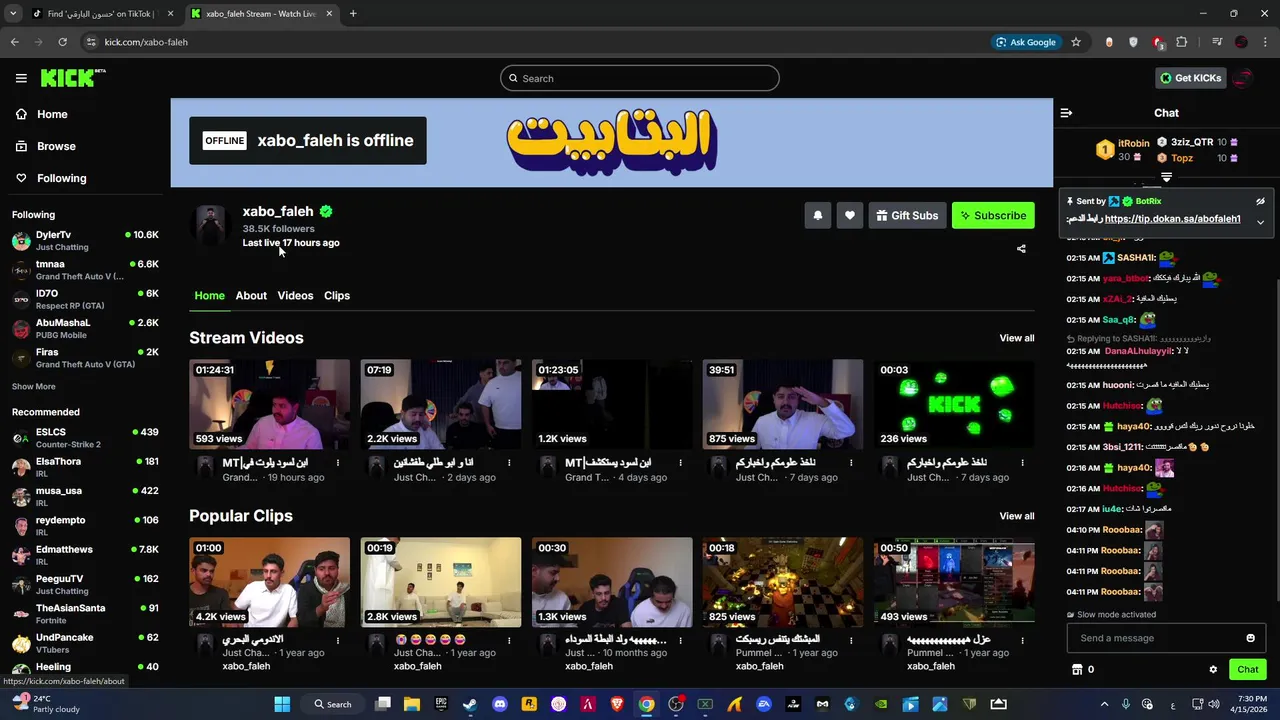Open browser extensions puzzle icon
Screen dimensions: 1280x720
pos(1182,42)
